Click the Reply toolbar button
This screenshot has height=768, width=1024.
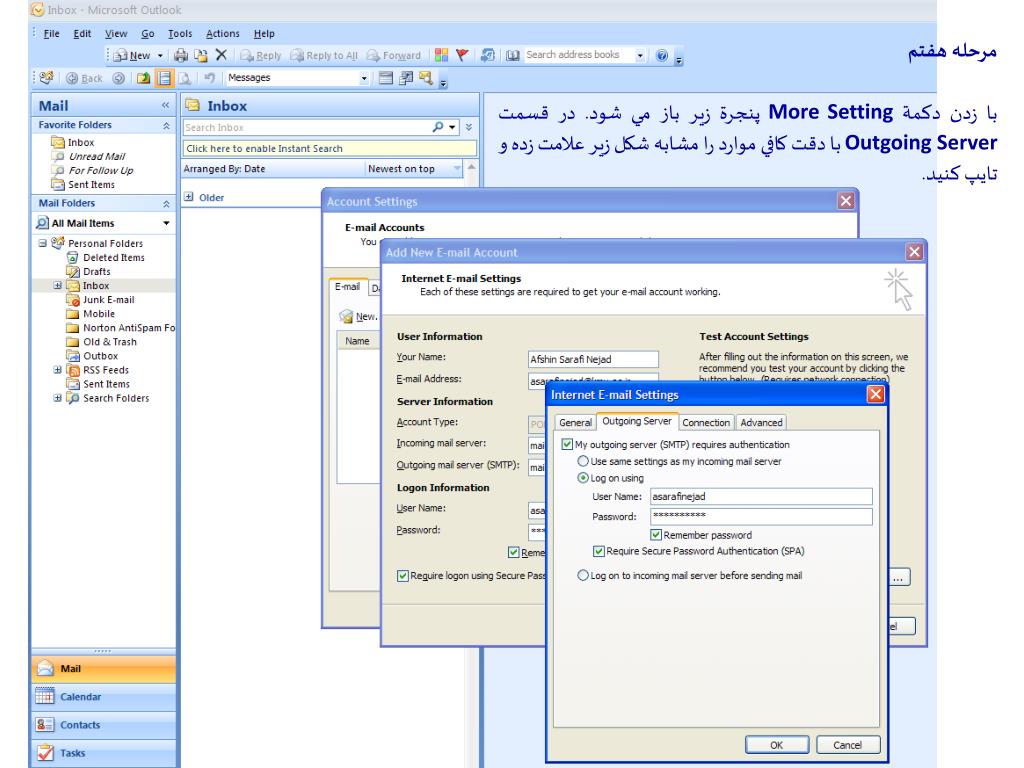click(x=261, y=56)
